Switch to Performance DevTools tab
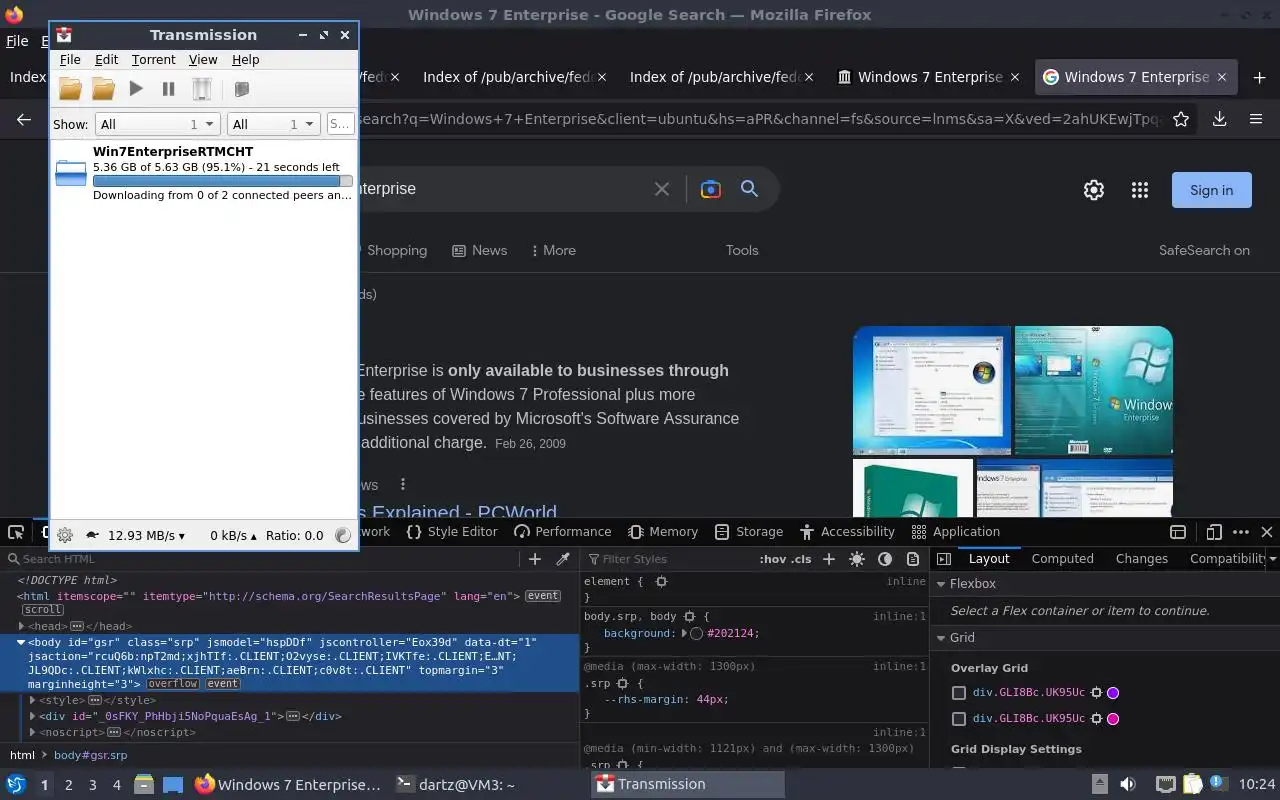Screen dimensions: 1280x800 (562, 532)
